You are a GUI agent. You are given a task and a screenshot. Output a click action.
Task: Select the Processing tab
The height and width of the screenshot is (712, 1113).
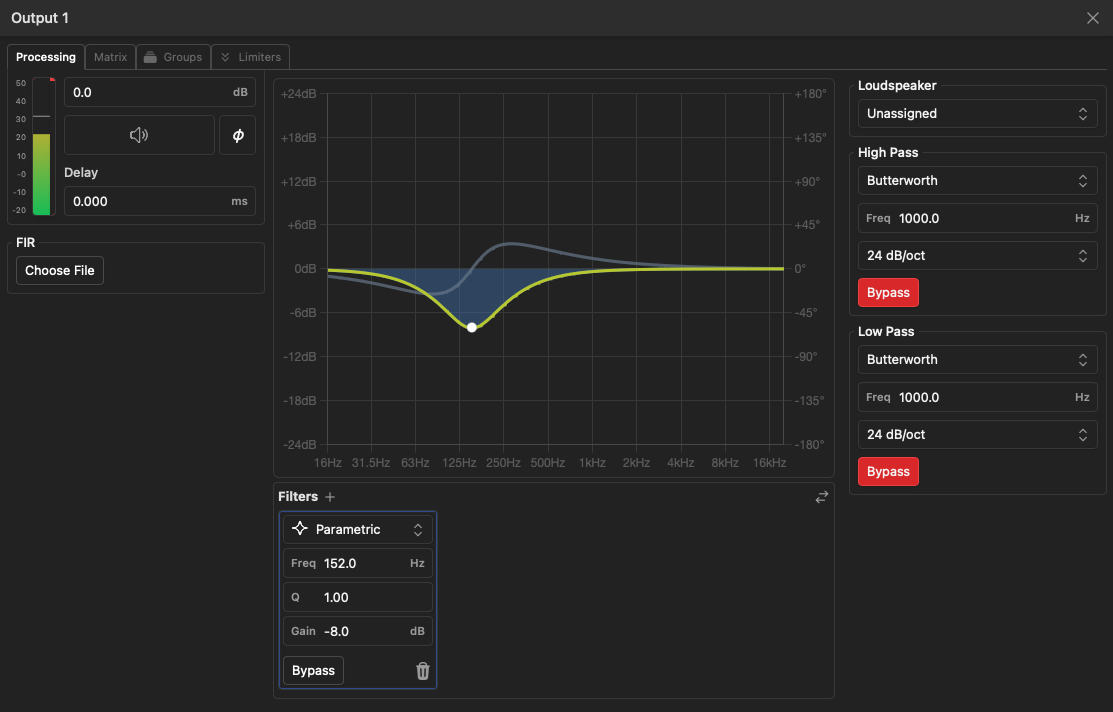(46, 57)
